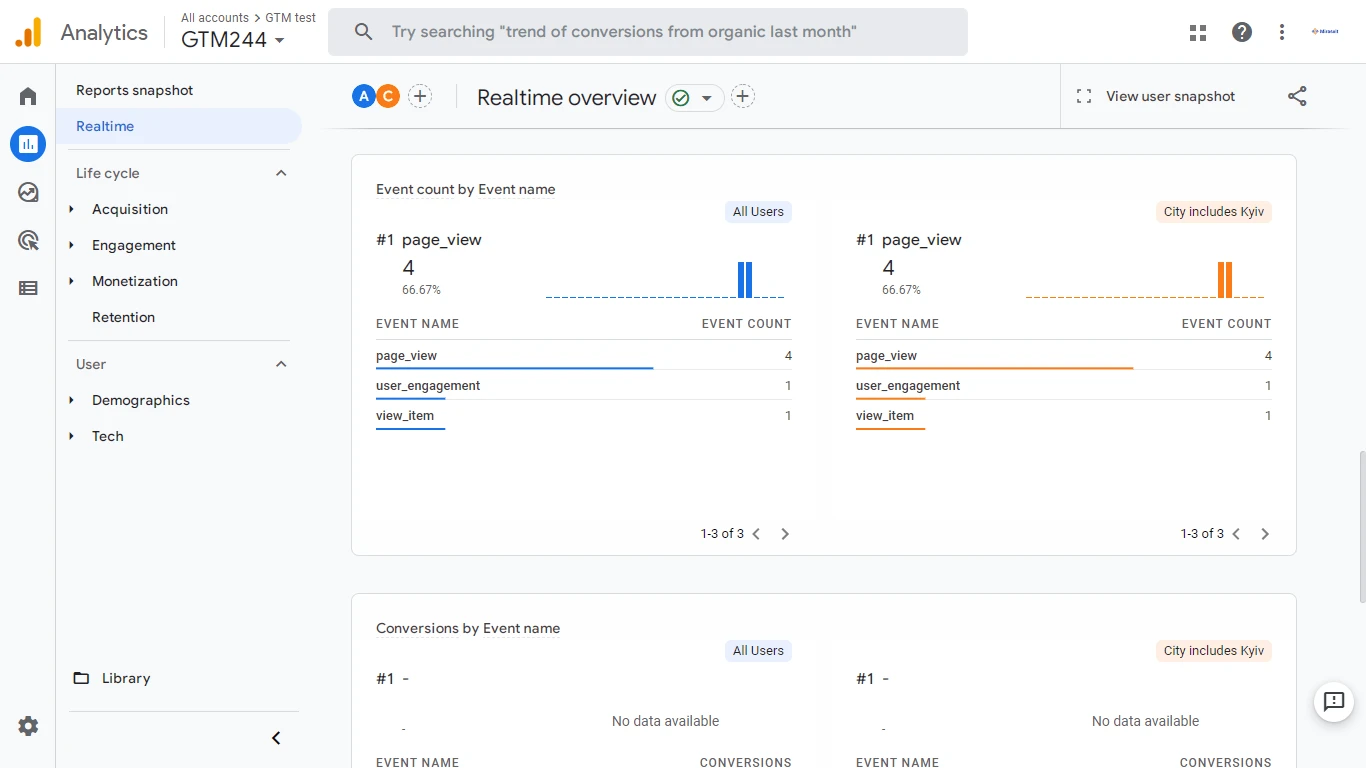The height and width of the screenshot is (768, 1366).
Task: Click the add comparison plus button
Action: (x=420, y=97)
